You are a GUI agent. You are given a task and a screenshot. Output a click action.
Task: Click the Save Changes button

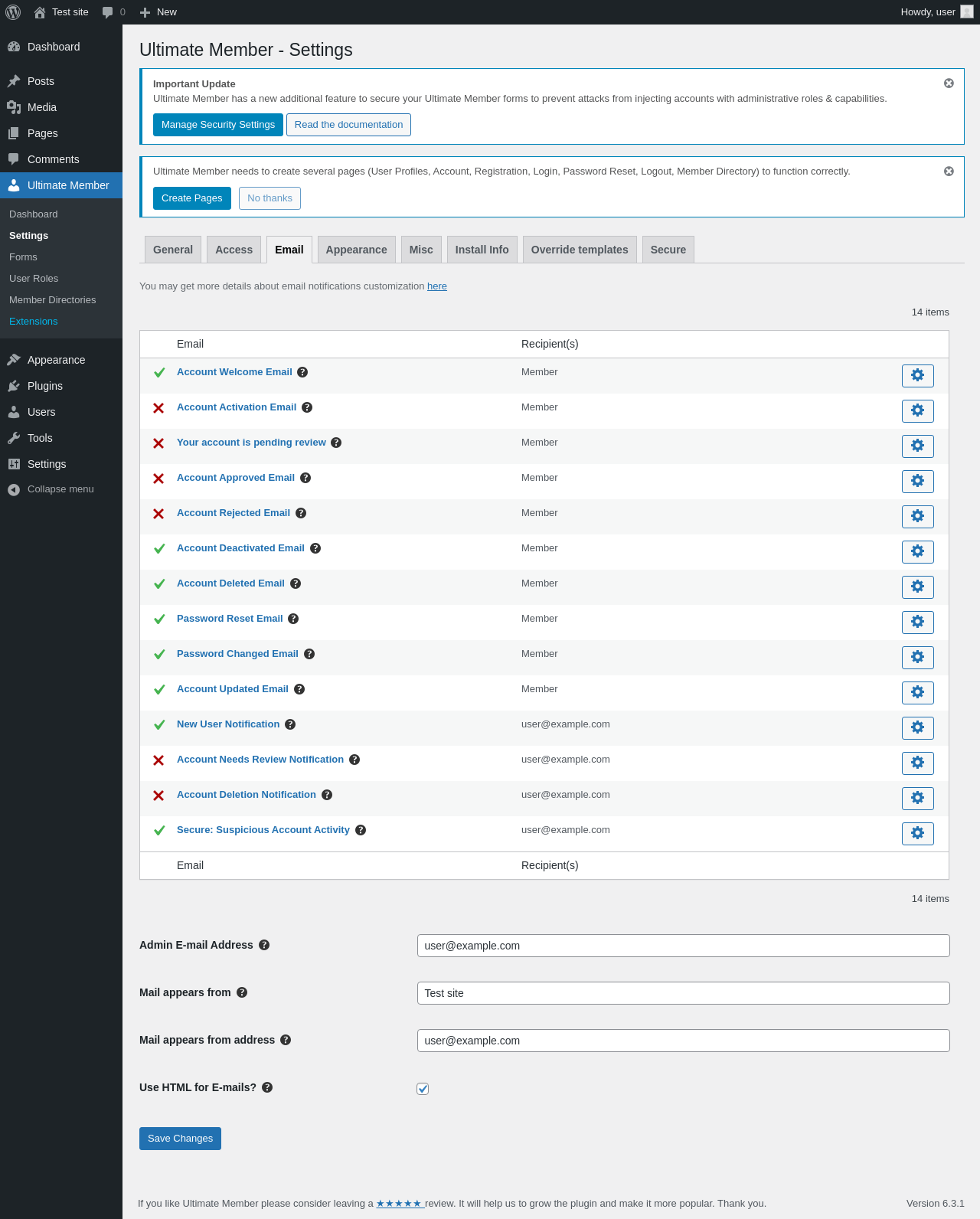[180, 1139]
